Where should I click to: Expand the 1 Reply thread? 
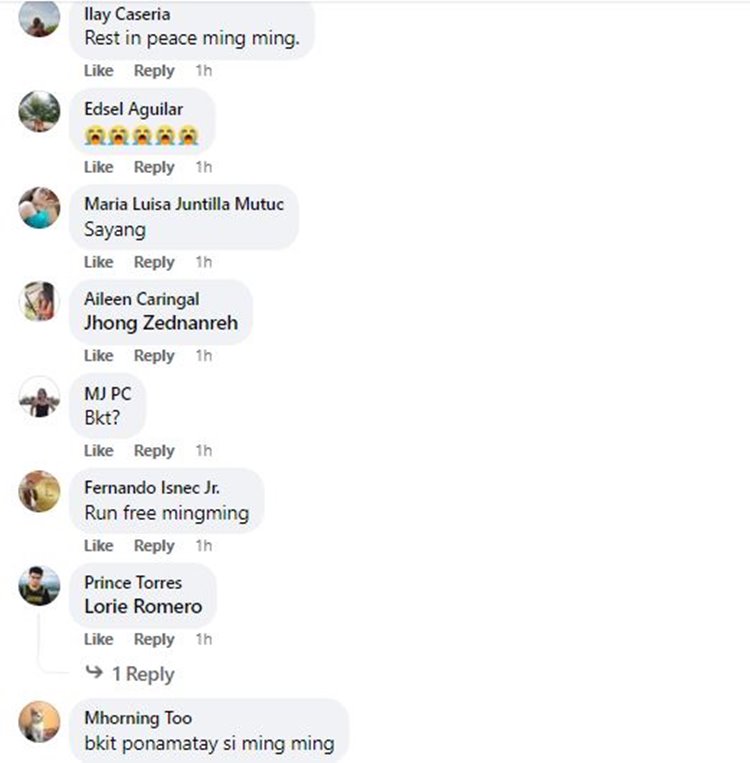click(143, 674)
